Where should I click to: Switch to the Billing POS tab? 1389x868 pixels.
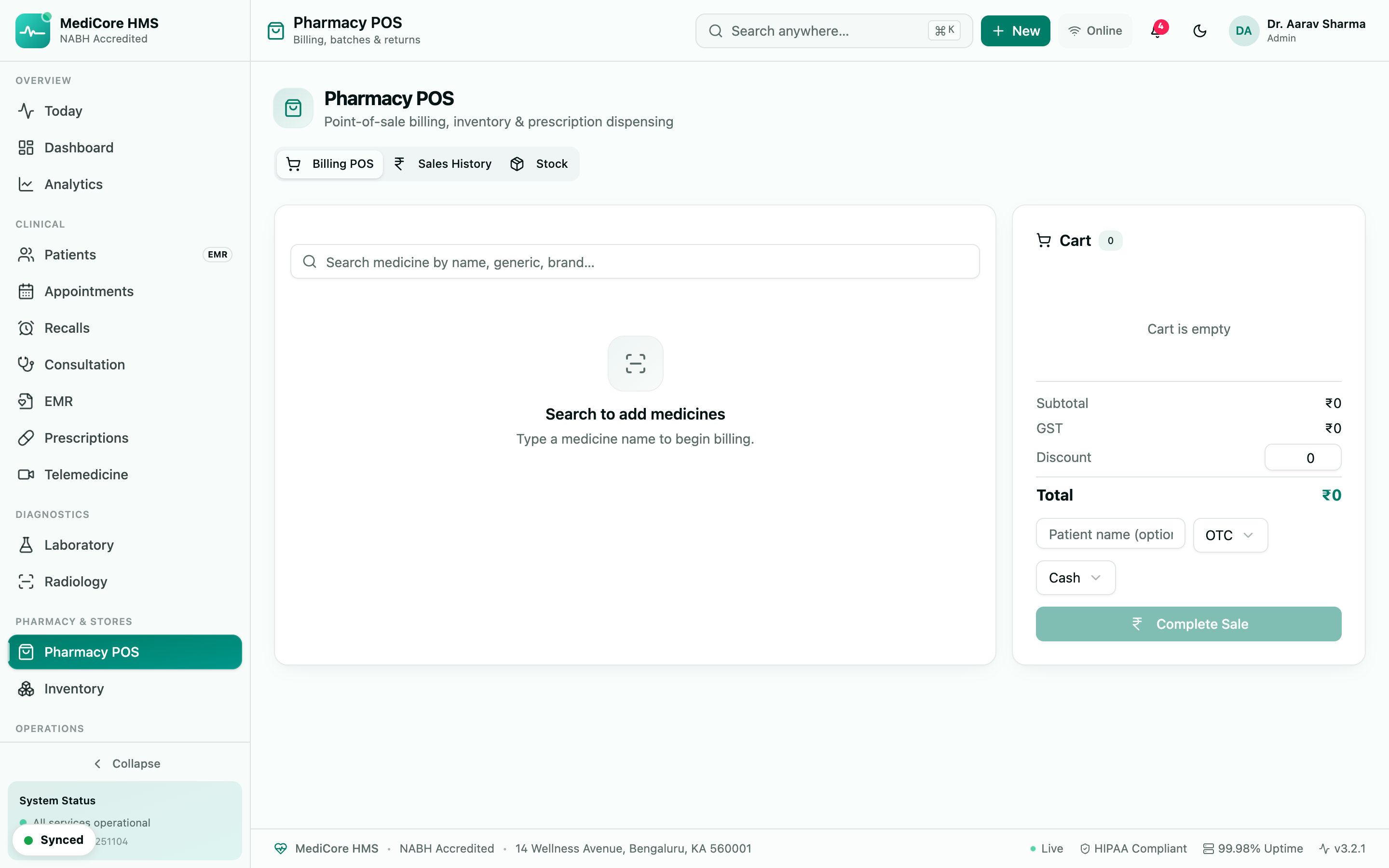click(x=329, y=164)
